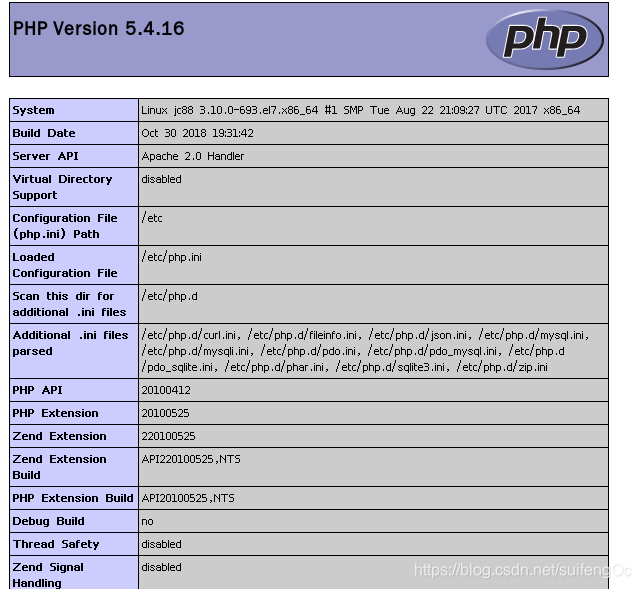Click 'PHP Extension Build' label
Screen dimensions: 641x589
click(x=73, y=498)
